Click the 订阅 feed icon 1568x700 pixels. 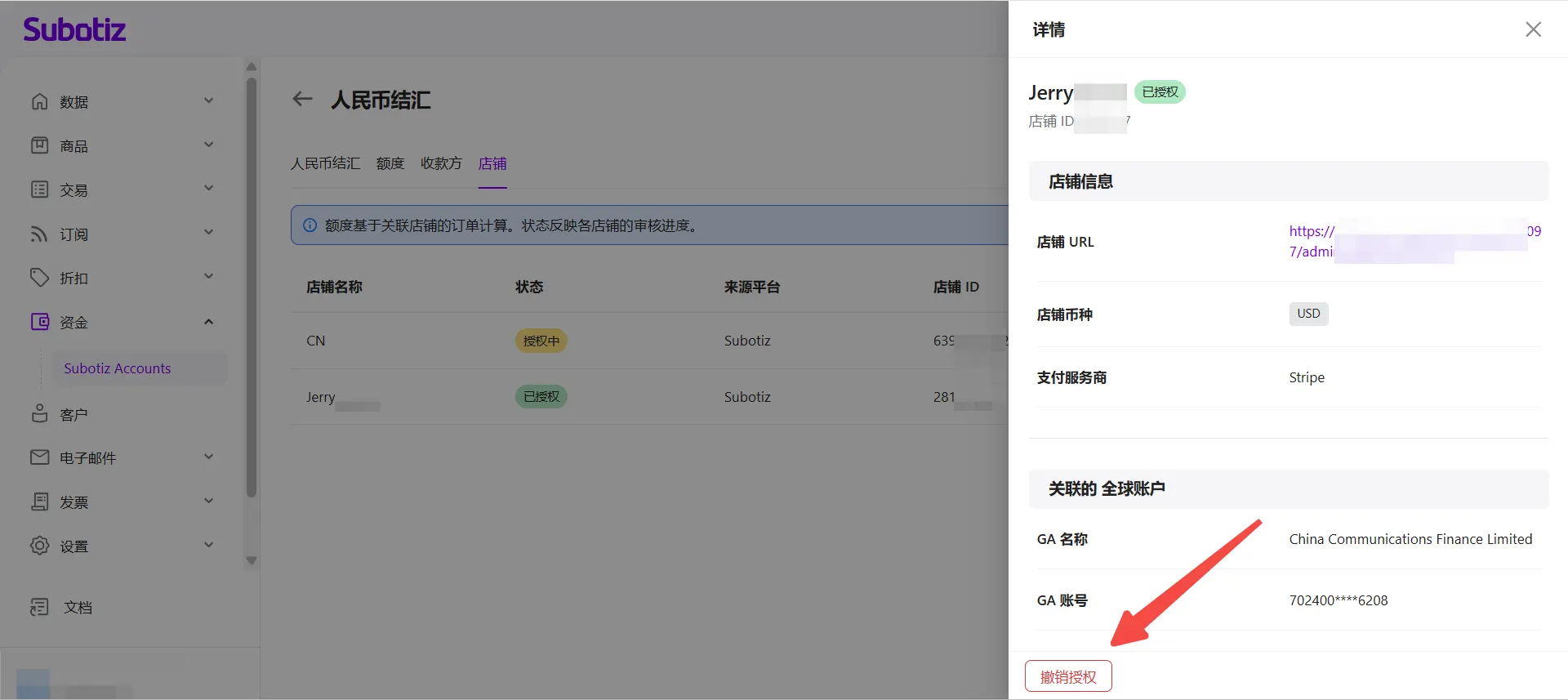click(39, 234)
